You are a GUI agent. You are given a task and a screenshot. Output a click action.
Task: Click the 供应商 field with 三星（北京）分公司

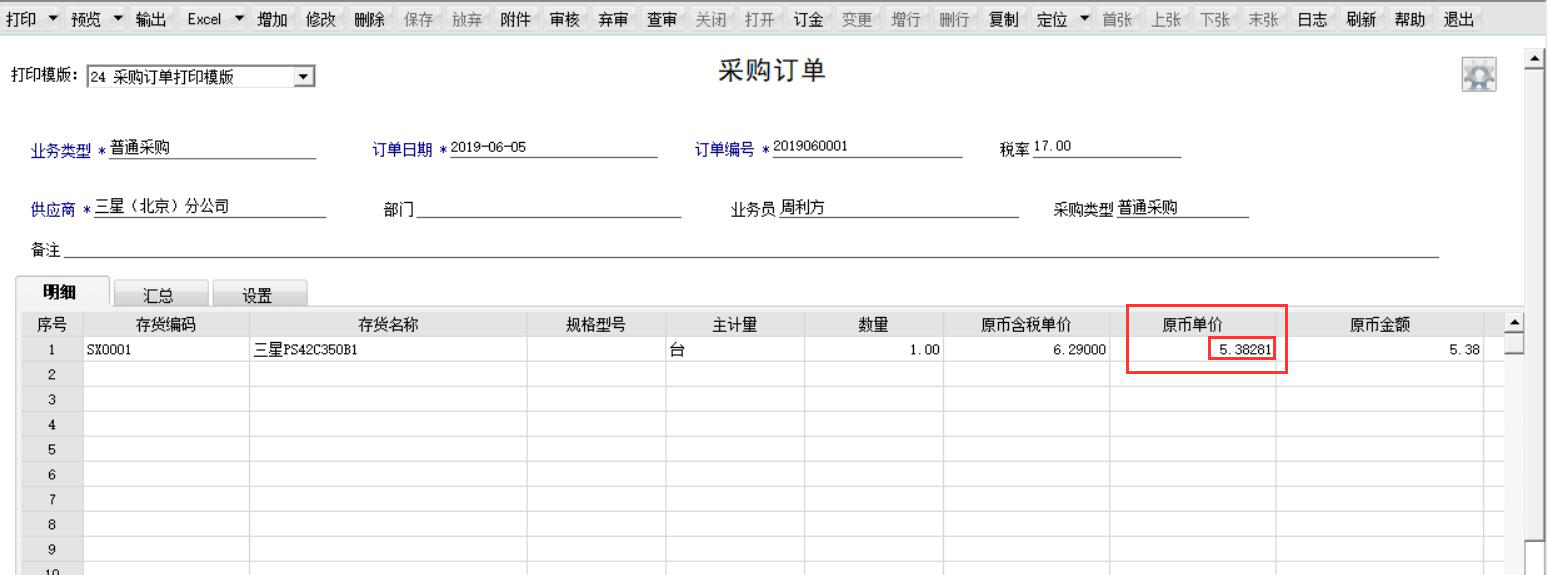(209, 208)
